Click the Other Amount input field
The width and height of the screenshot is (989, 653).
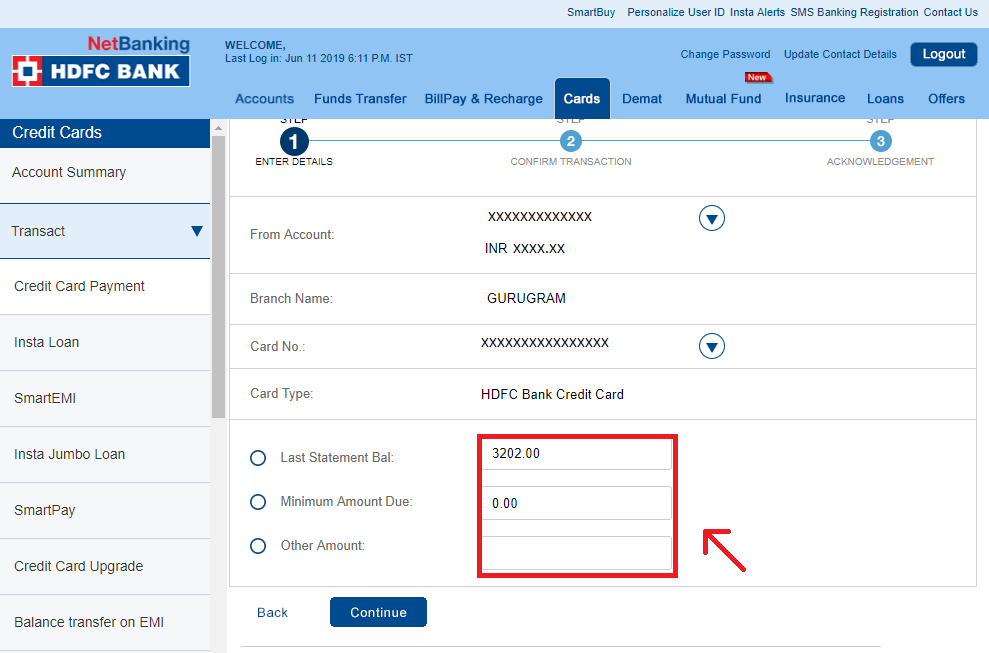click(577, 553)
